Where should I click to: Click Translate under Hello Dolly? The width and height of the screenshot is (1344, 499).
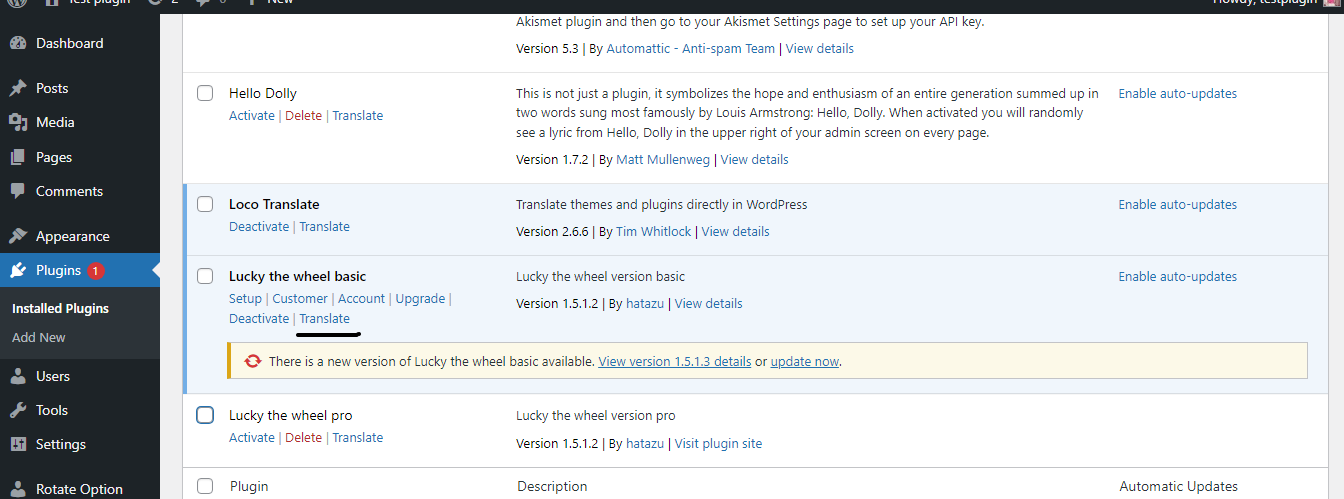click(x=358, y=115)
